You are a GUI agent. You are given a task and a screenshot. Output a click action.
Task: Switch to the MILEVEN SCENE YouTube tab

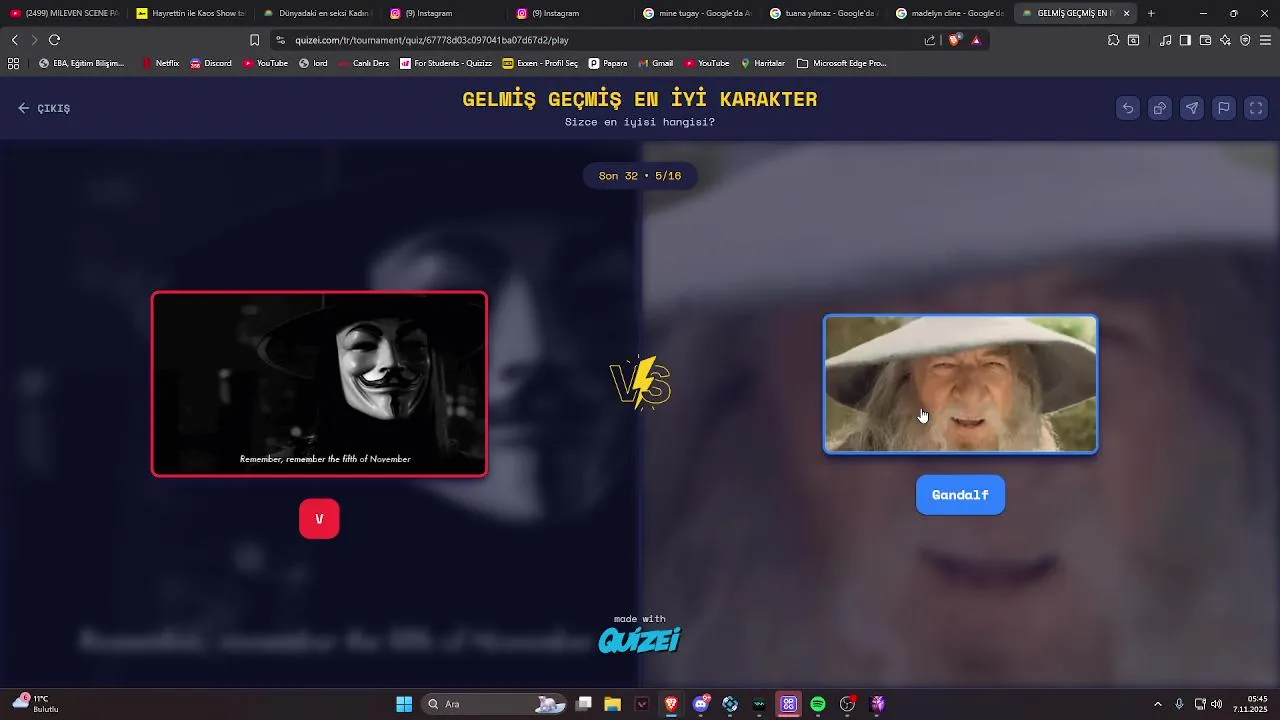(x=64, y=13)
